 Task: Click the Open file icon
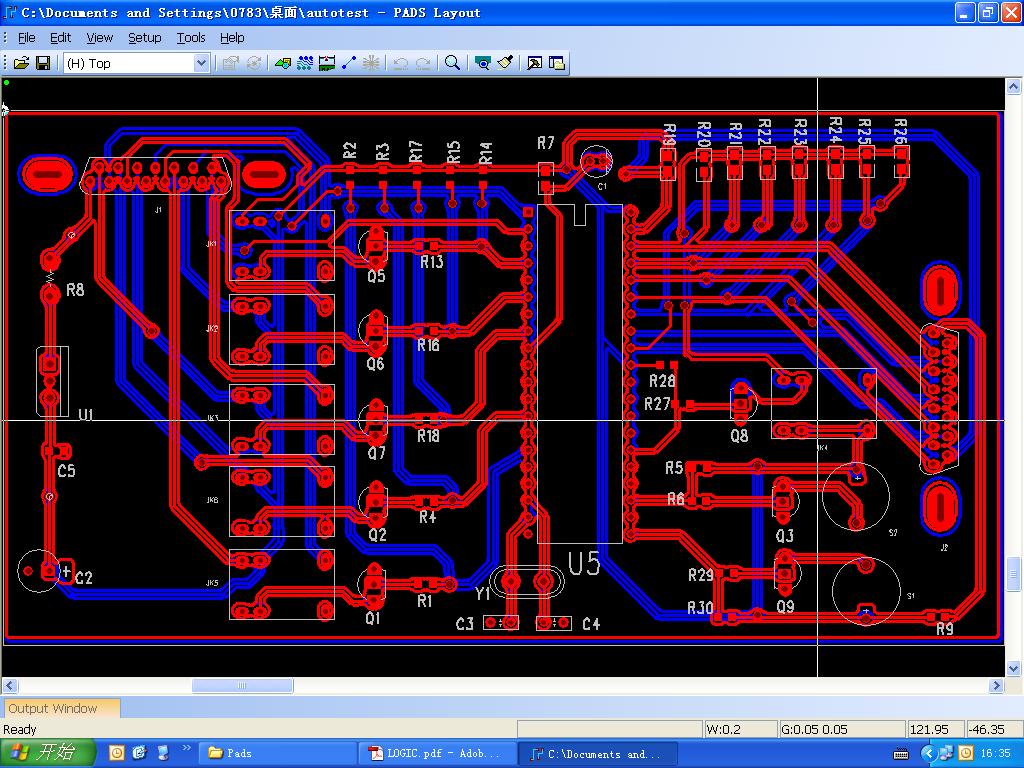coord(20,63)
